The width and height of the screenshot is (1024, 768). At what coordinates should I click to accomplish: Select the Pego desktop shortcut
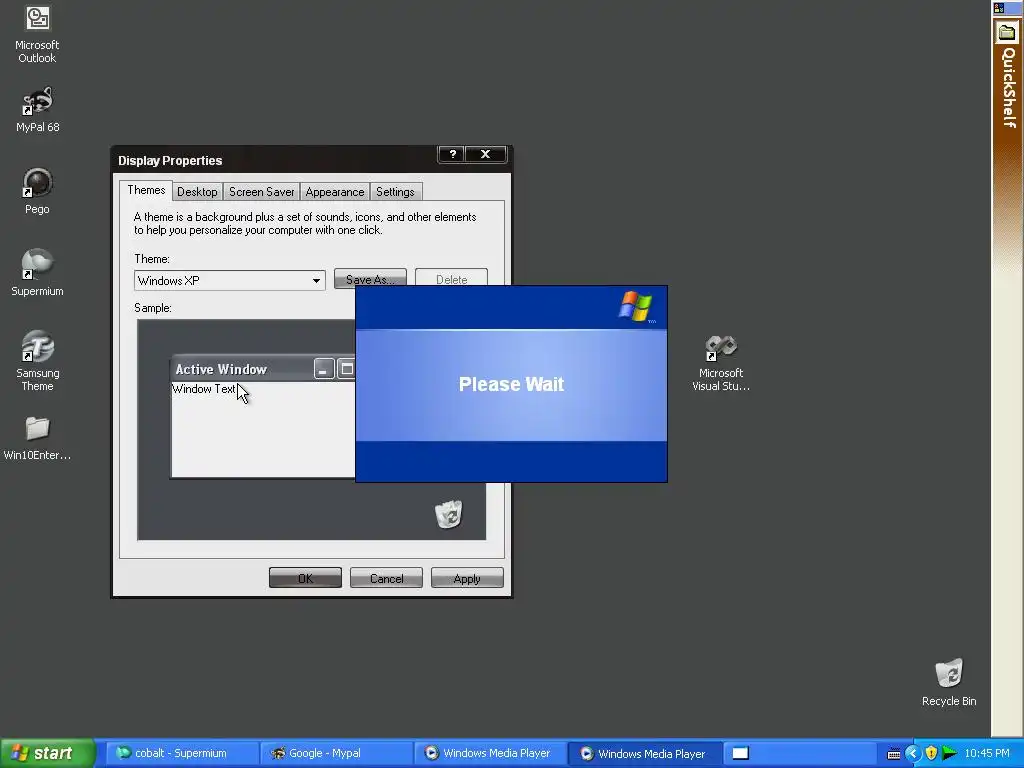[x=37, y=191]
